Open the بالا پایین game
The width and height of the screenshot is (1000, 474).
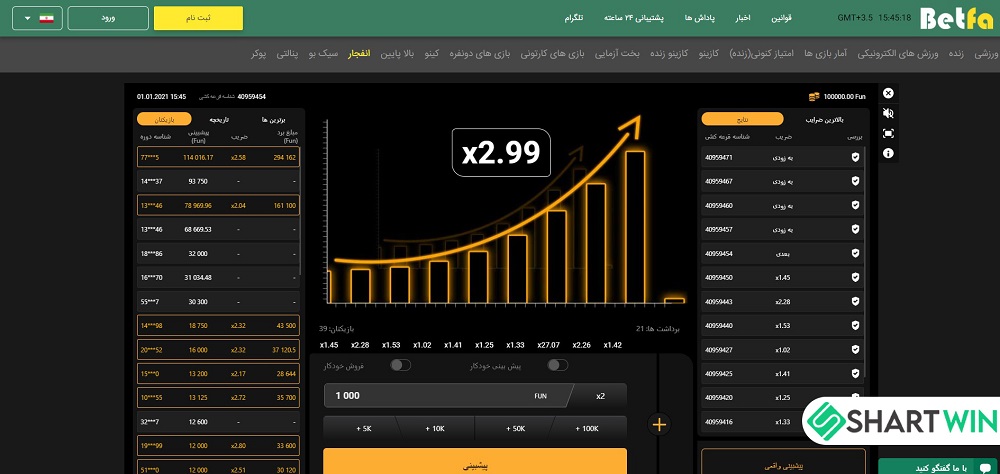397,54
